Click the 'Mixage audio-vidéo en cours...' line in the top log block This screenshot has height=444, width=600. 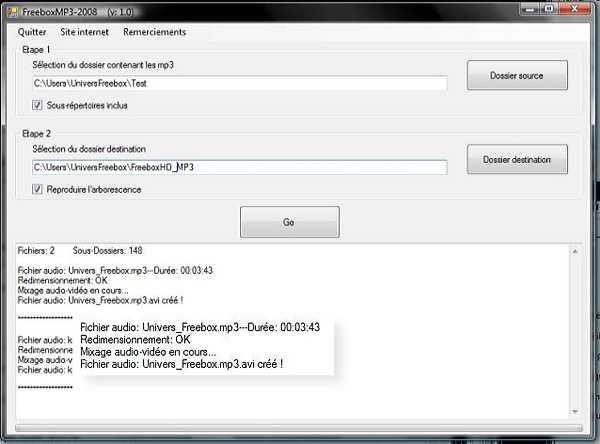pos(73,291)
